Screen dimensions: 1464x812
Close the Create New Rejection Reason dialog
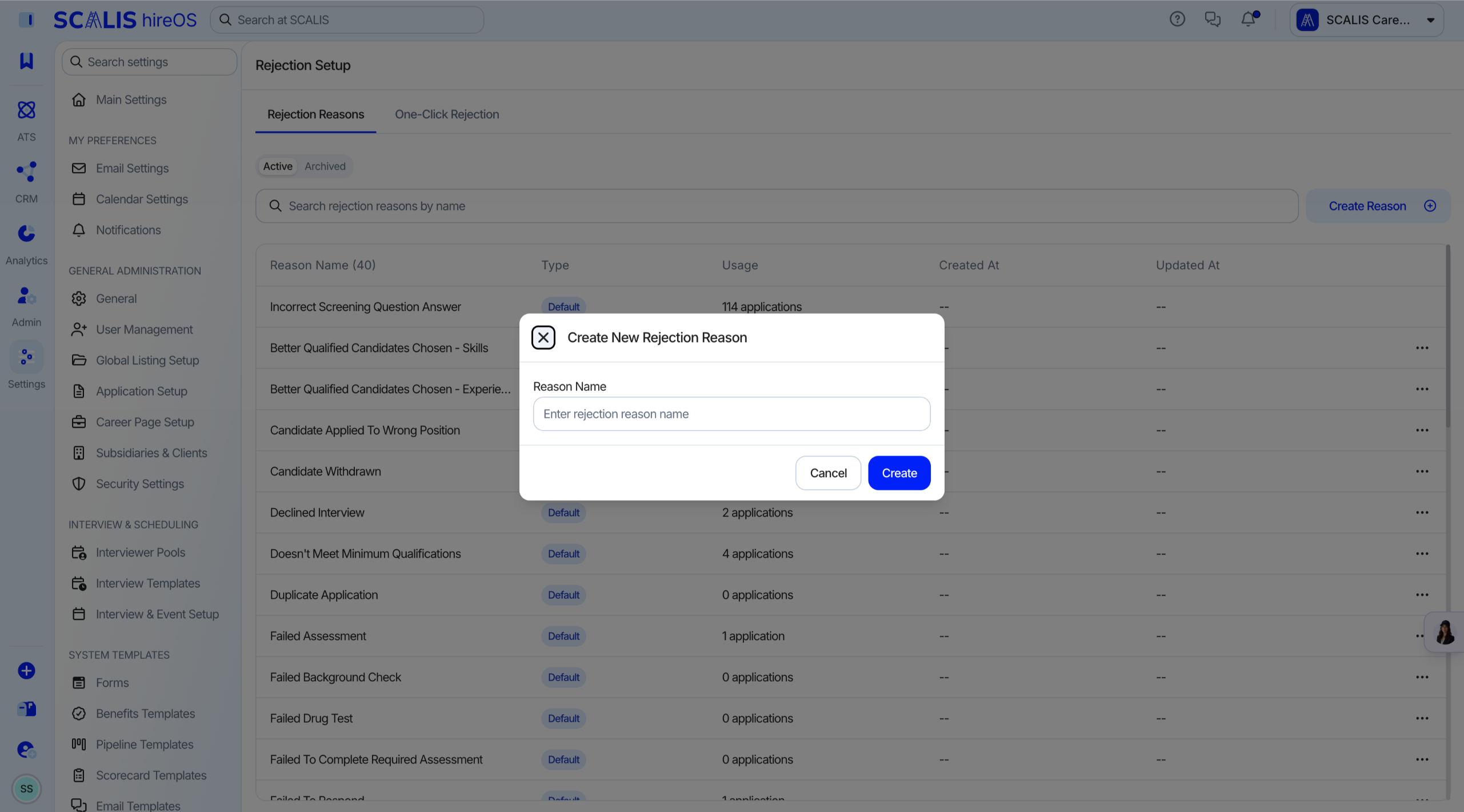543,337
